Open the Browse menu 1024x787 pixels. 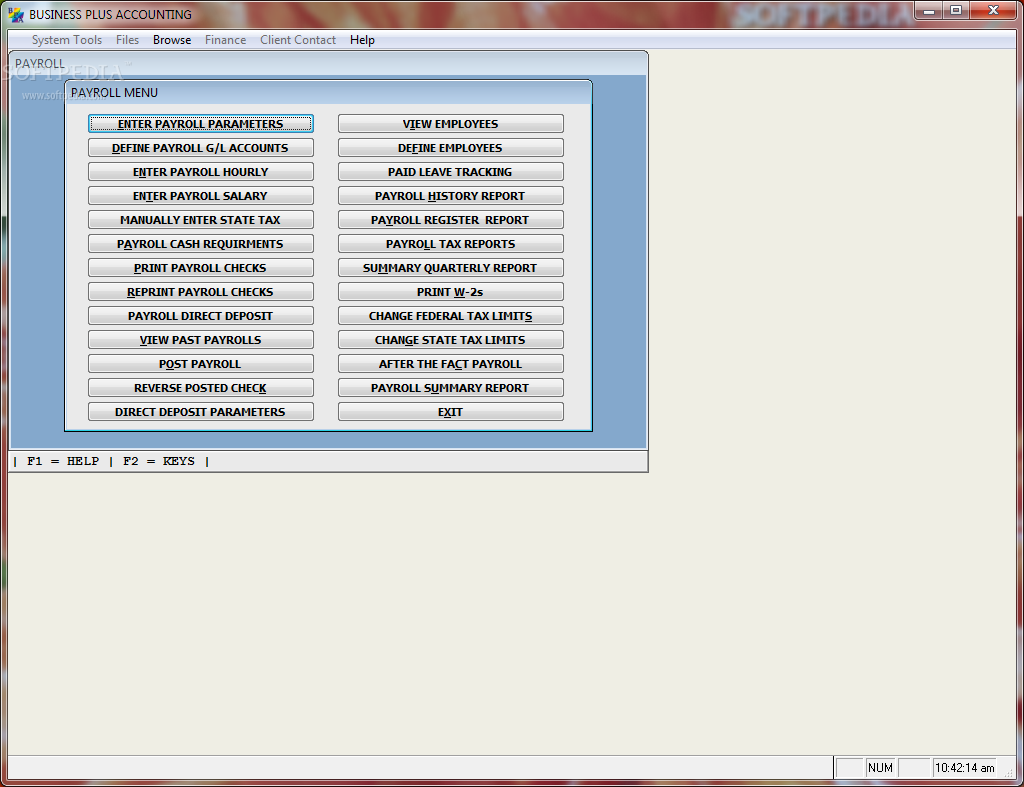click(172, 40)
